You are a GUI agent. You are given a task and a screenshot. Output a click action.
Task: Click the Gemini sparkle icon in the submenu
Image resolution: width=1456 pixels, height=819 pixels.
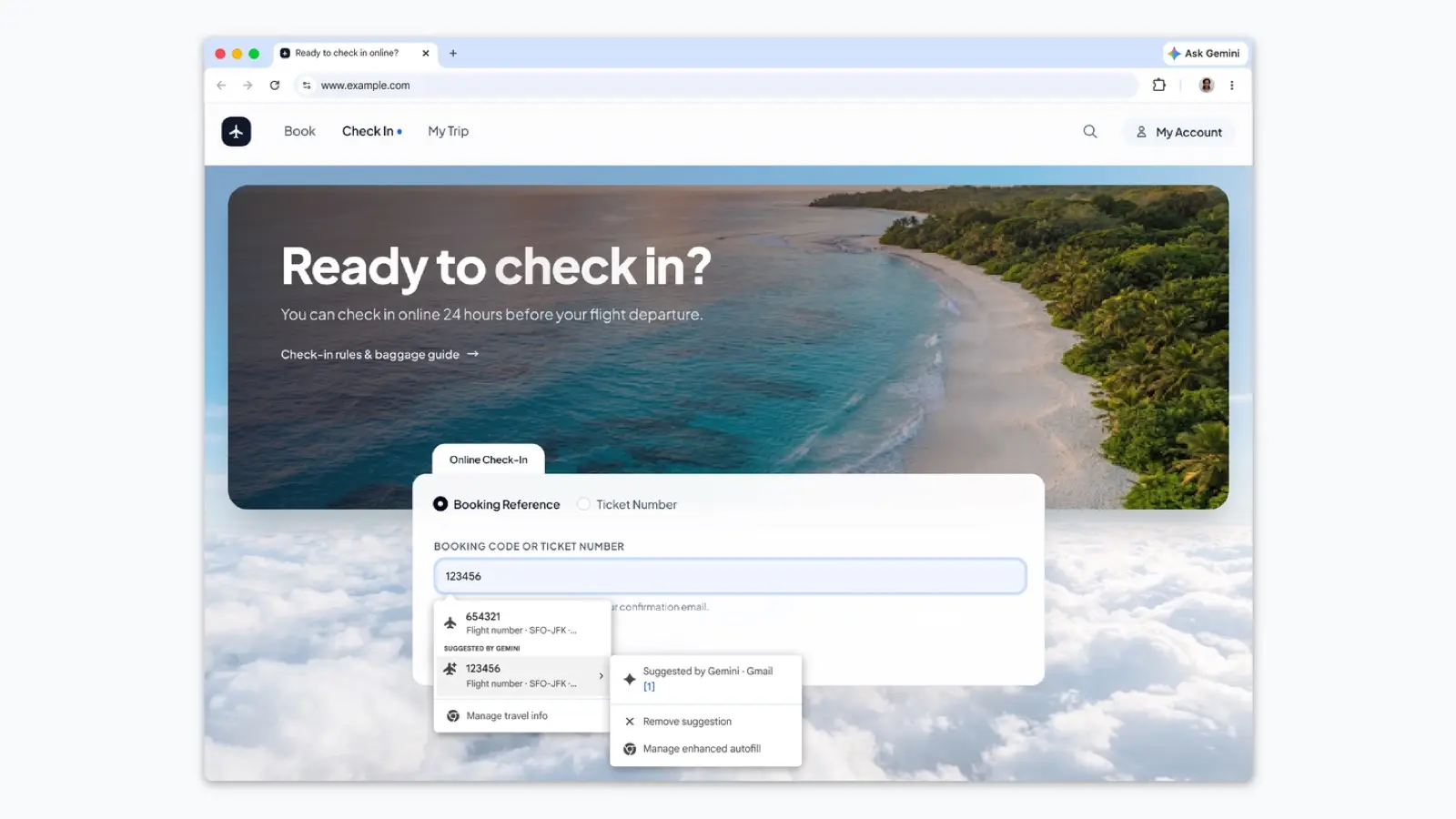(630, 679)
